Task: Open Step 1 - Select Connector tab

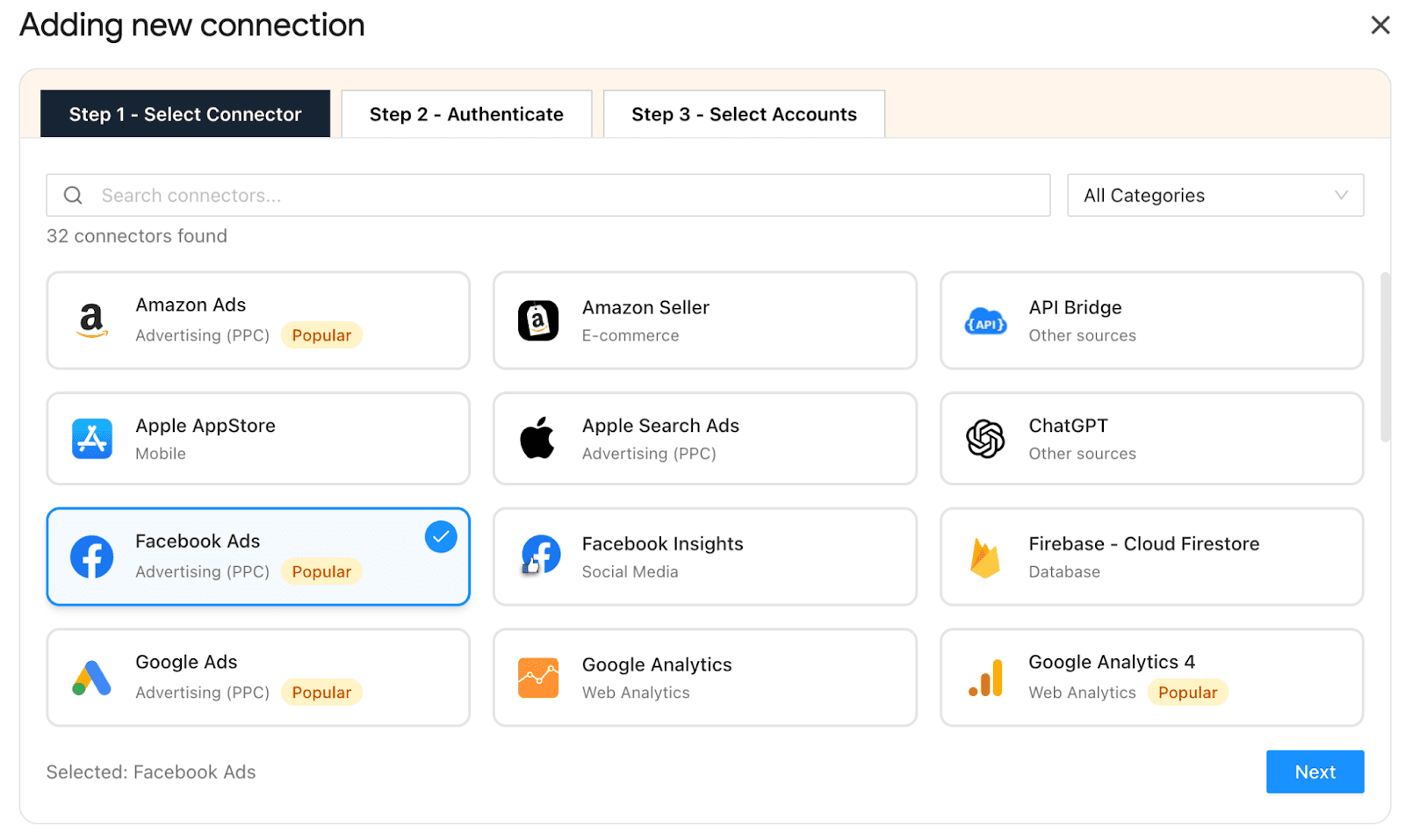Action: [185, 114]
